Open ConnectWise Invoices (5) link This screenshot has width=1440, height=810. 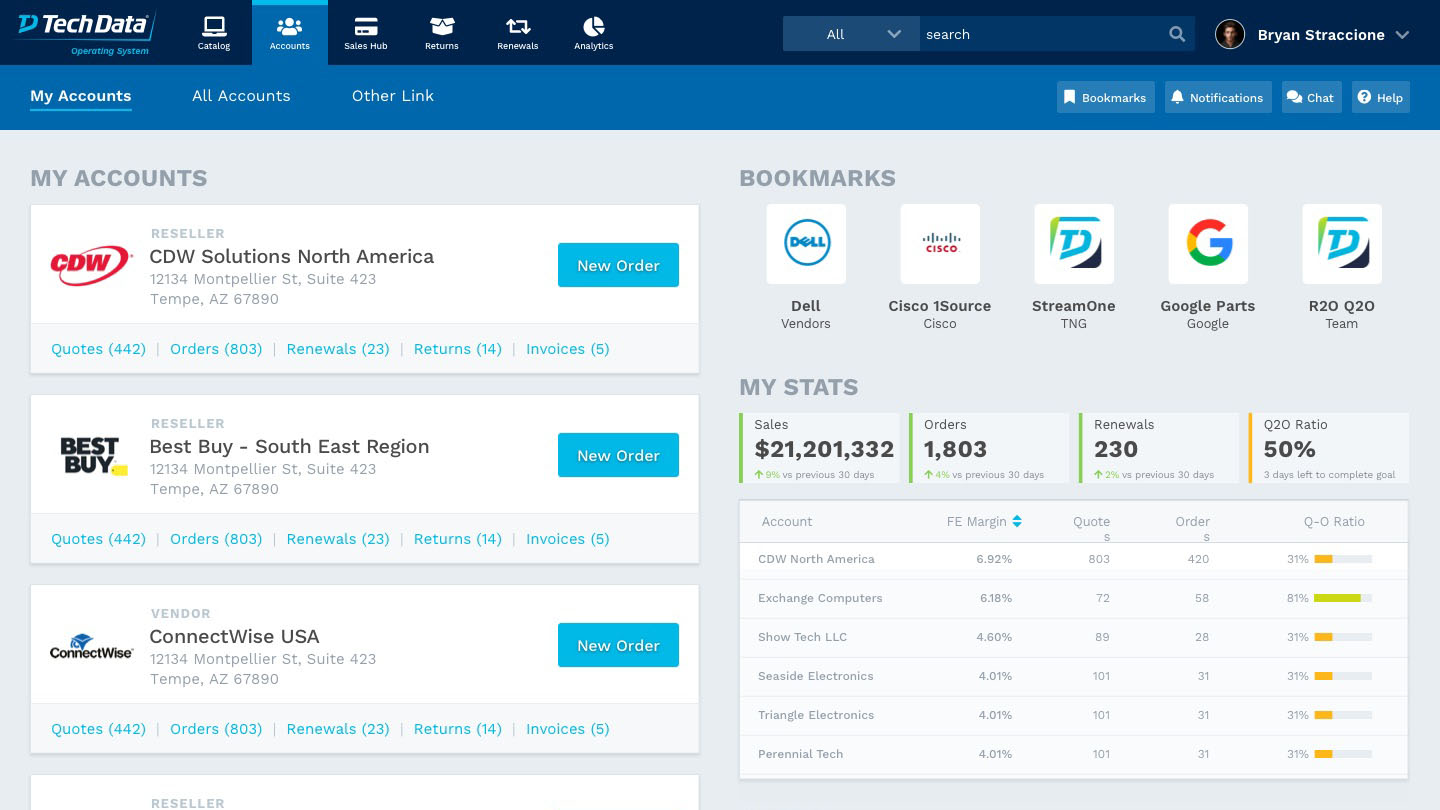coord(568,729)
